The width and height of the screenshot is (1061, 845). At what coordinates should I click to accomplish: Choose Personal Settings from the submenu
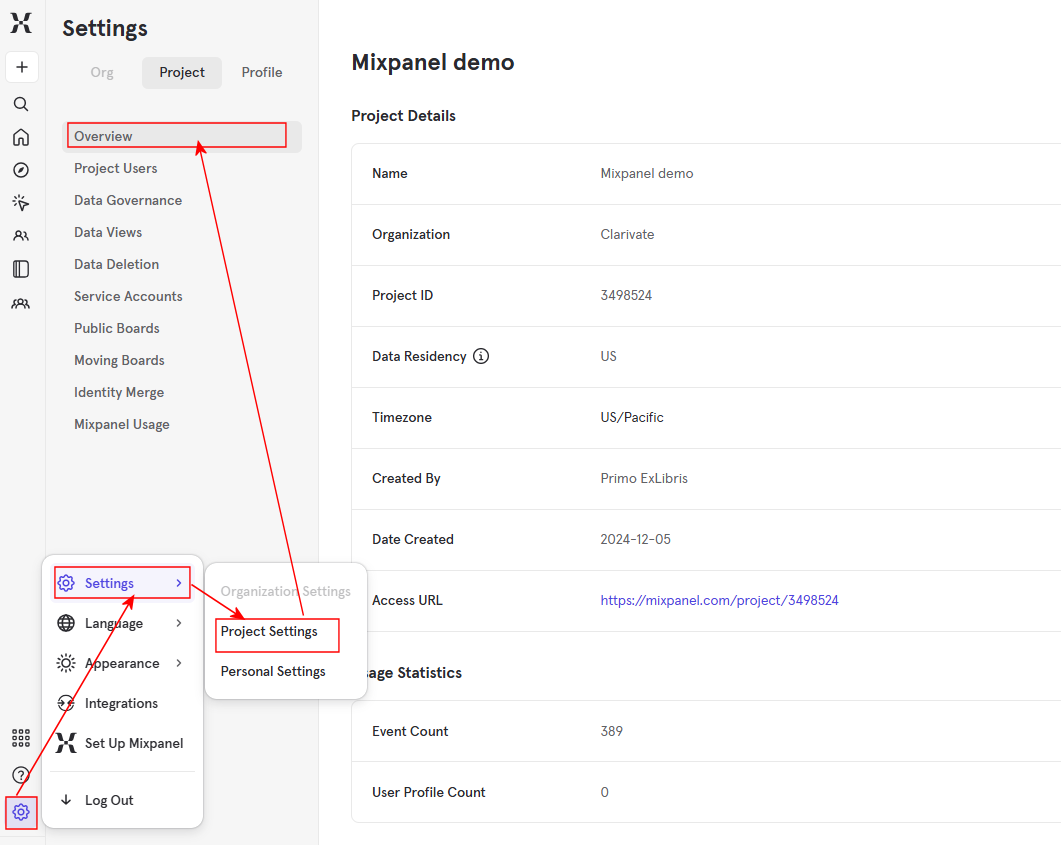272,671
